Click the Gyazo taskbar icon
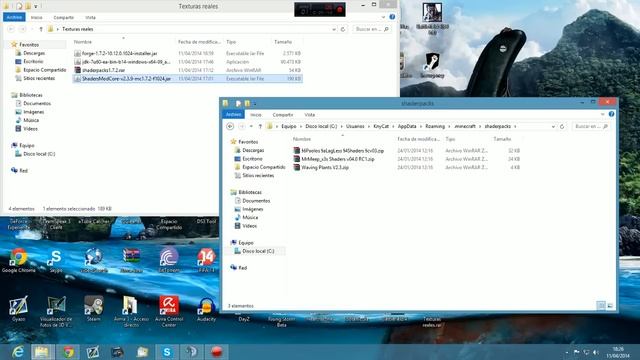The image size is (640, 360). pos(93,352)
